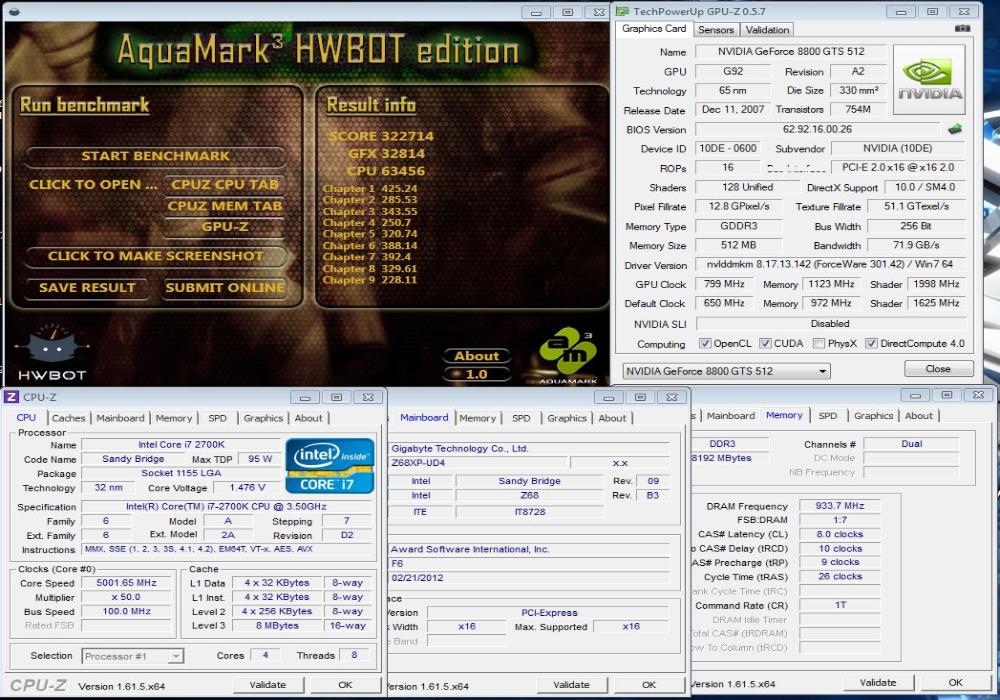
Task: Click the CPUZ CPU TAB button
Action: (224, 185)
